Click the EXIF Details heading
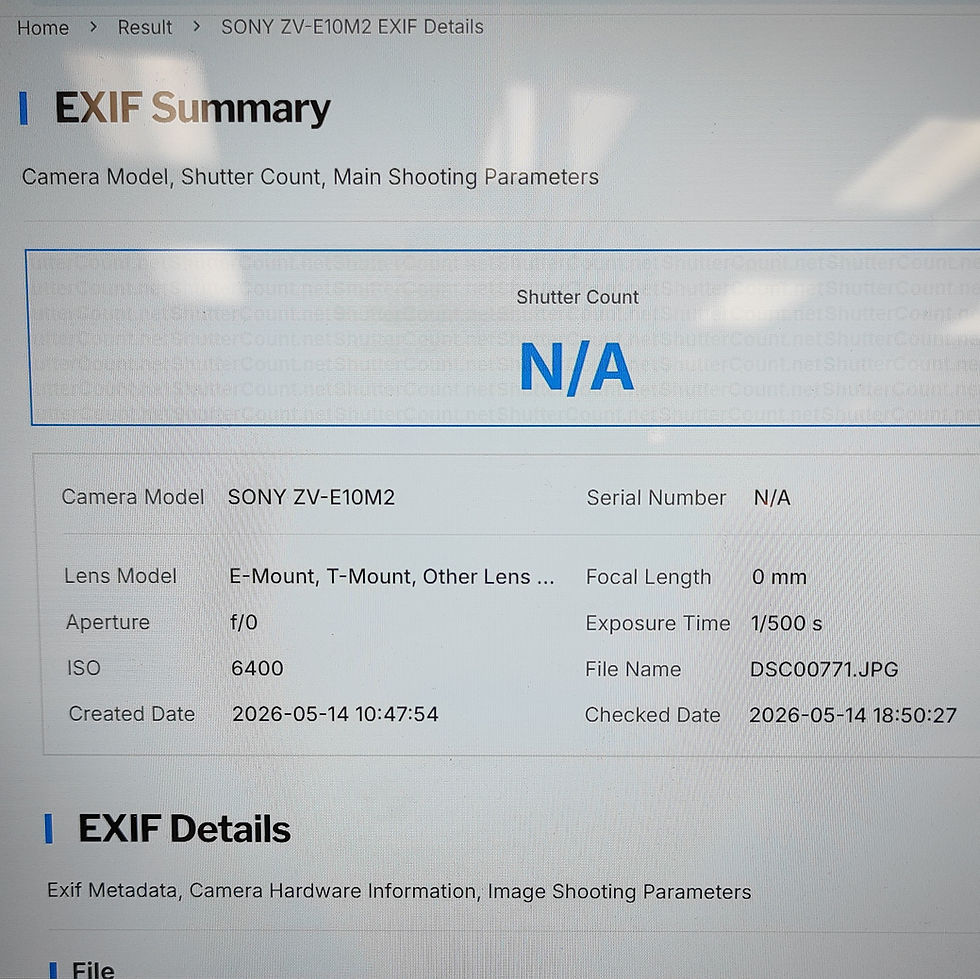The height and width of the screenshot is (979, 980). point(184,829)
